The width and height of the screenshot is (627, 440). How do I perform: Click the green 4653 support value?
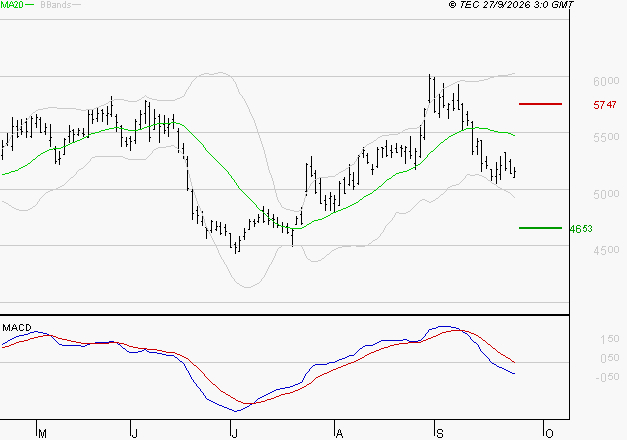pyautogui.click(x=581, y=229)
